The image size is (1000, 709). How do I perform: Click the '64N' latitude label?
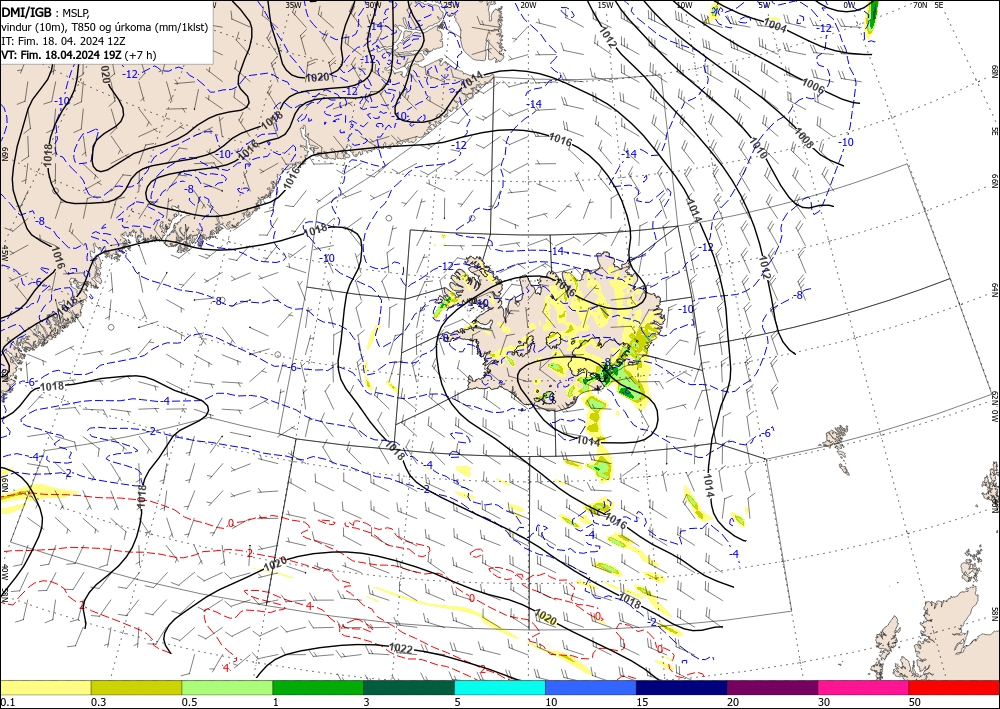click(994, 290)
